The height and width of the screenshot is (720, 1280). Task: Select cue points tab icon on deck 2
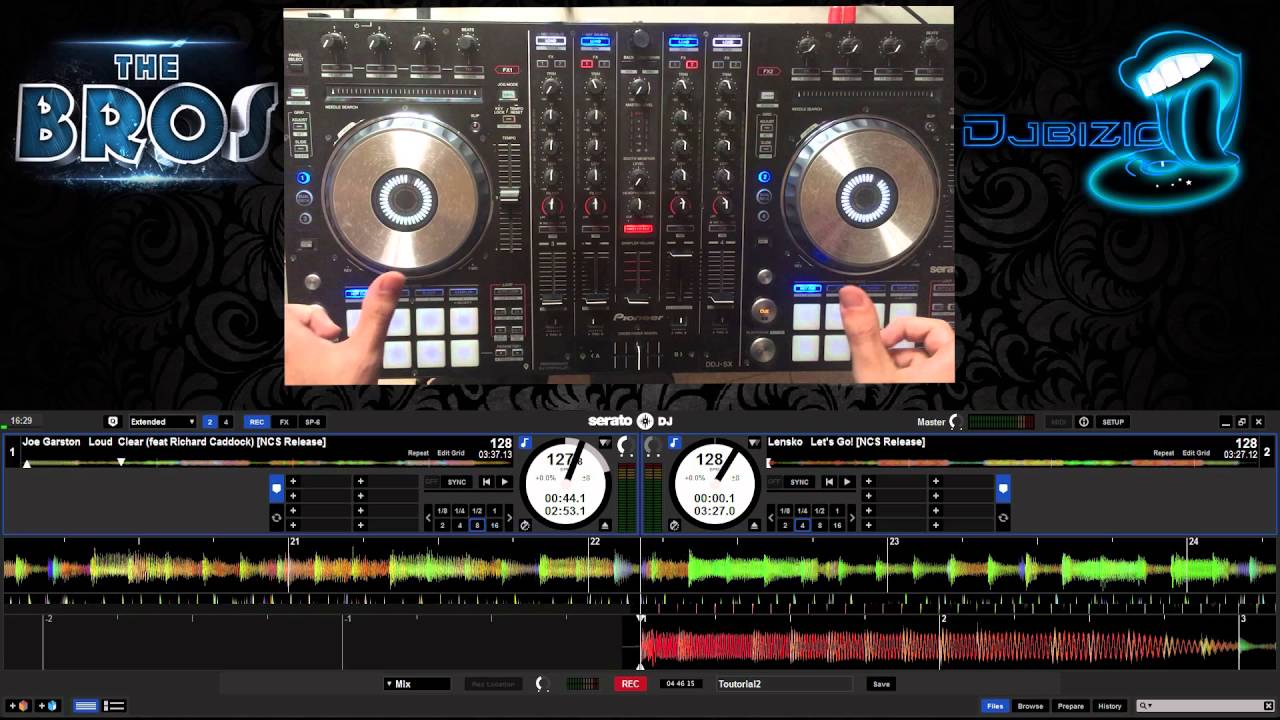pos(1003,488)
